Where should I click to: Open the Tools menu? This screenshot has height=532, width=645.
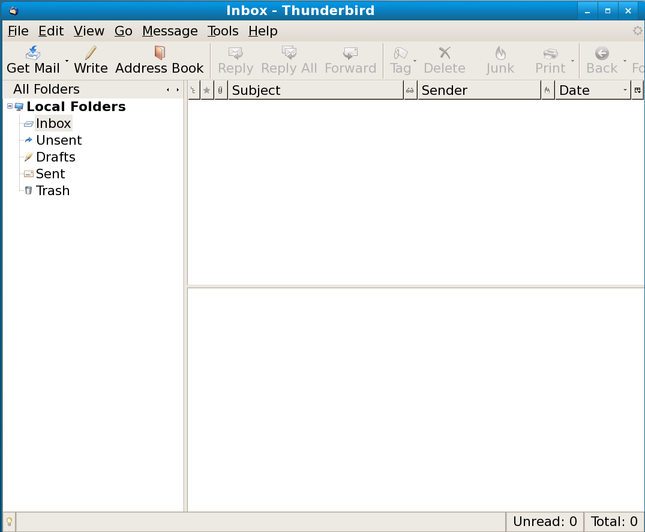click(223, 31)
